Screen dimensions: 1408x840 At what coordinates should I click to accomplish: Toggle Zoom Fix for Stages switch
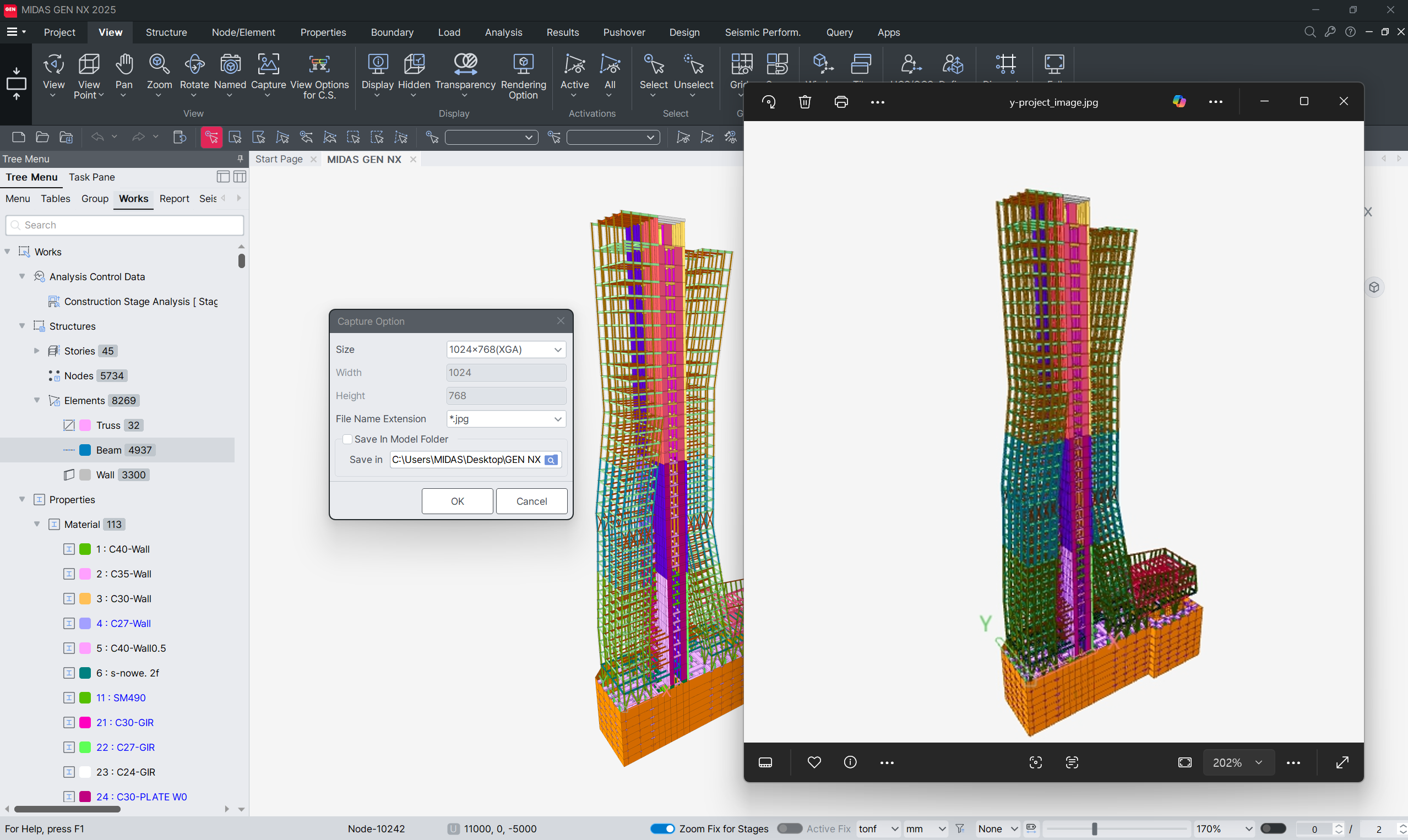[x=662, y=828]
